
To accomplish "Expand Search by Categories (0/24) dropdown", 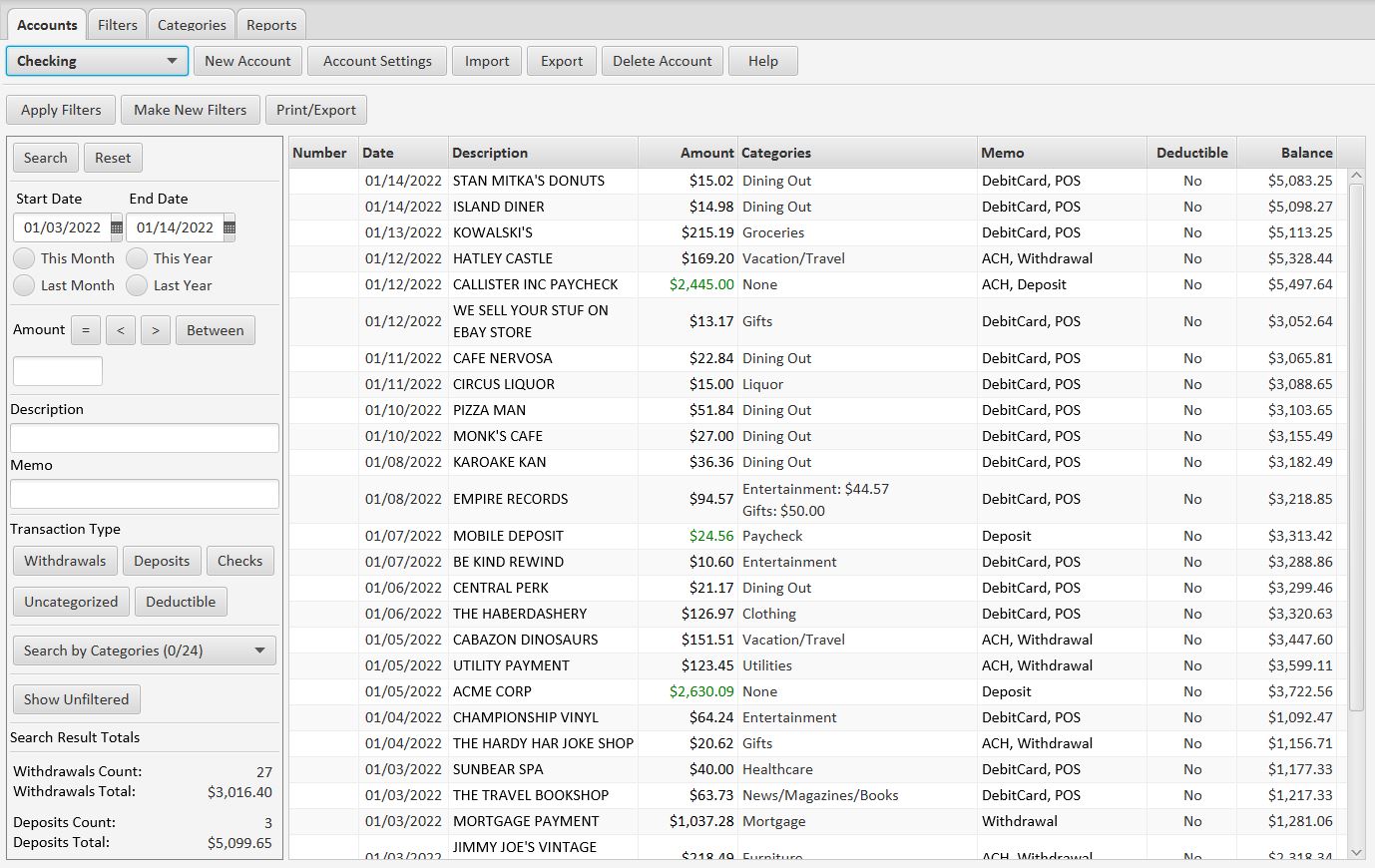I will click(x=145, y=651).
